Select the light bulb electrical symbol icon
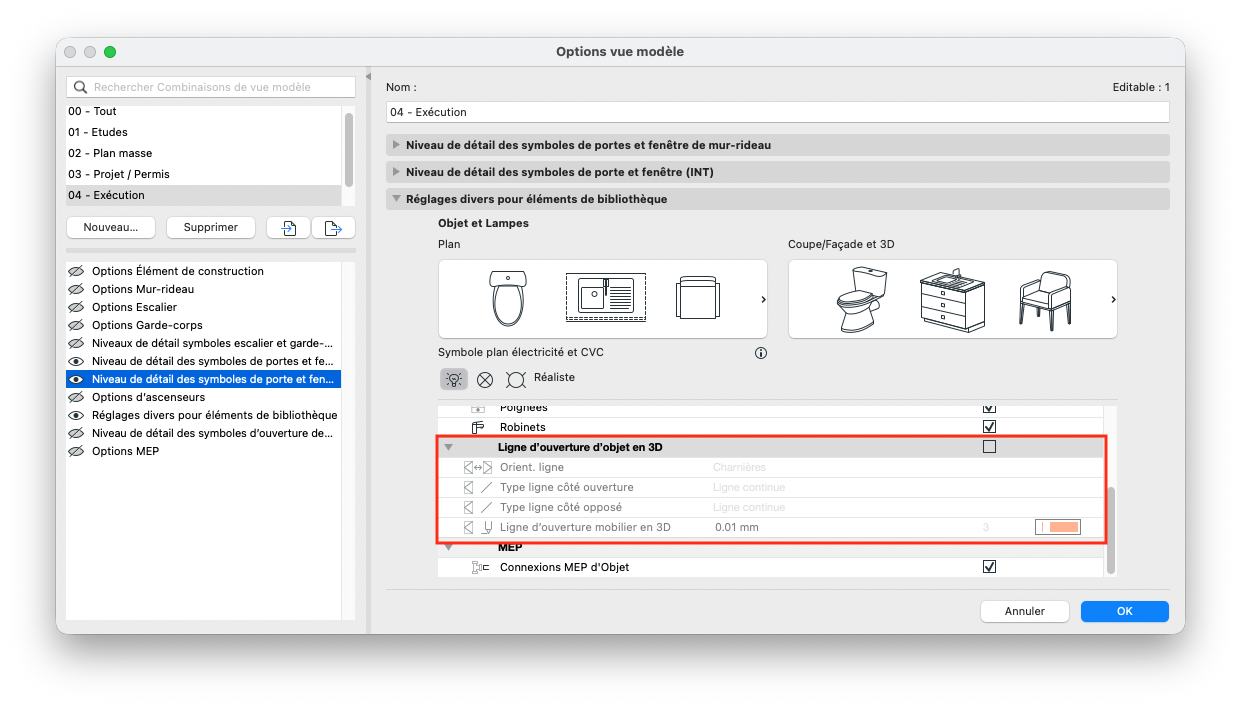The width and height of the screenshot is (1241, 708). (x=453, y=379)
